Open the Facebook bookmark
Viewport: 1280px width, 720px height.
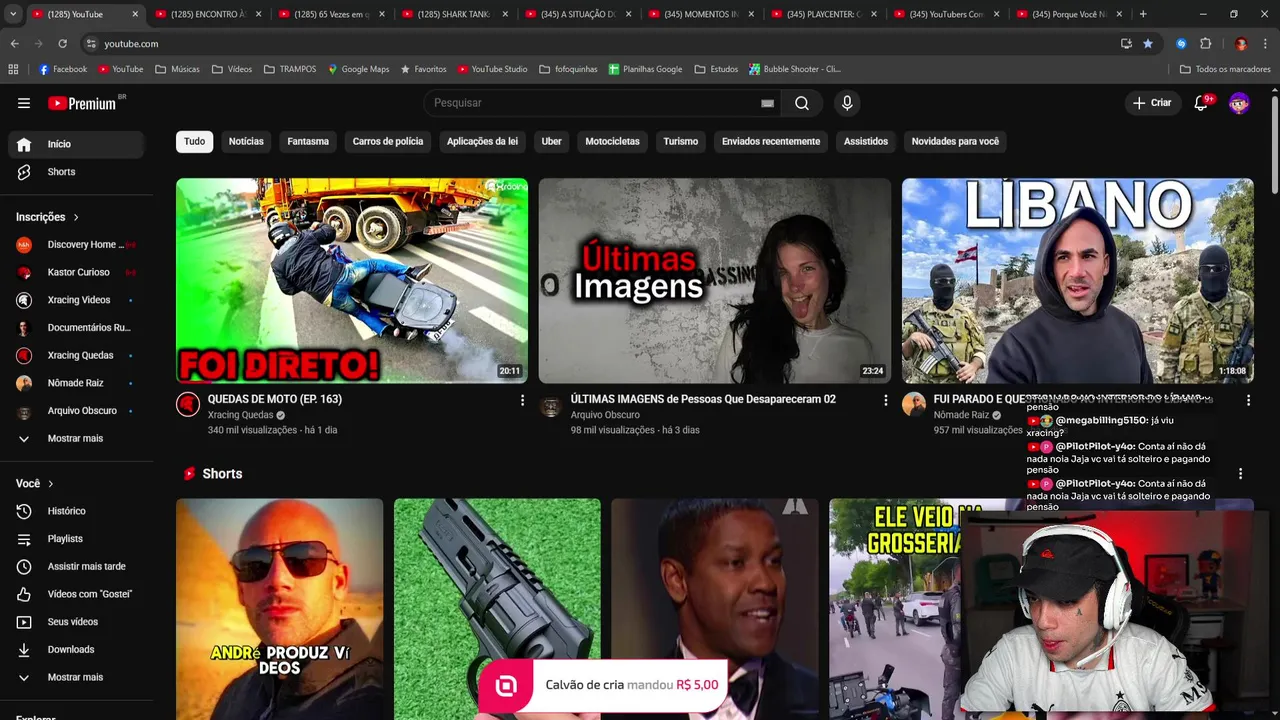click(x=62, y=69)
